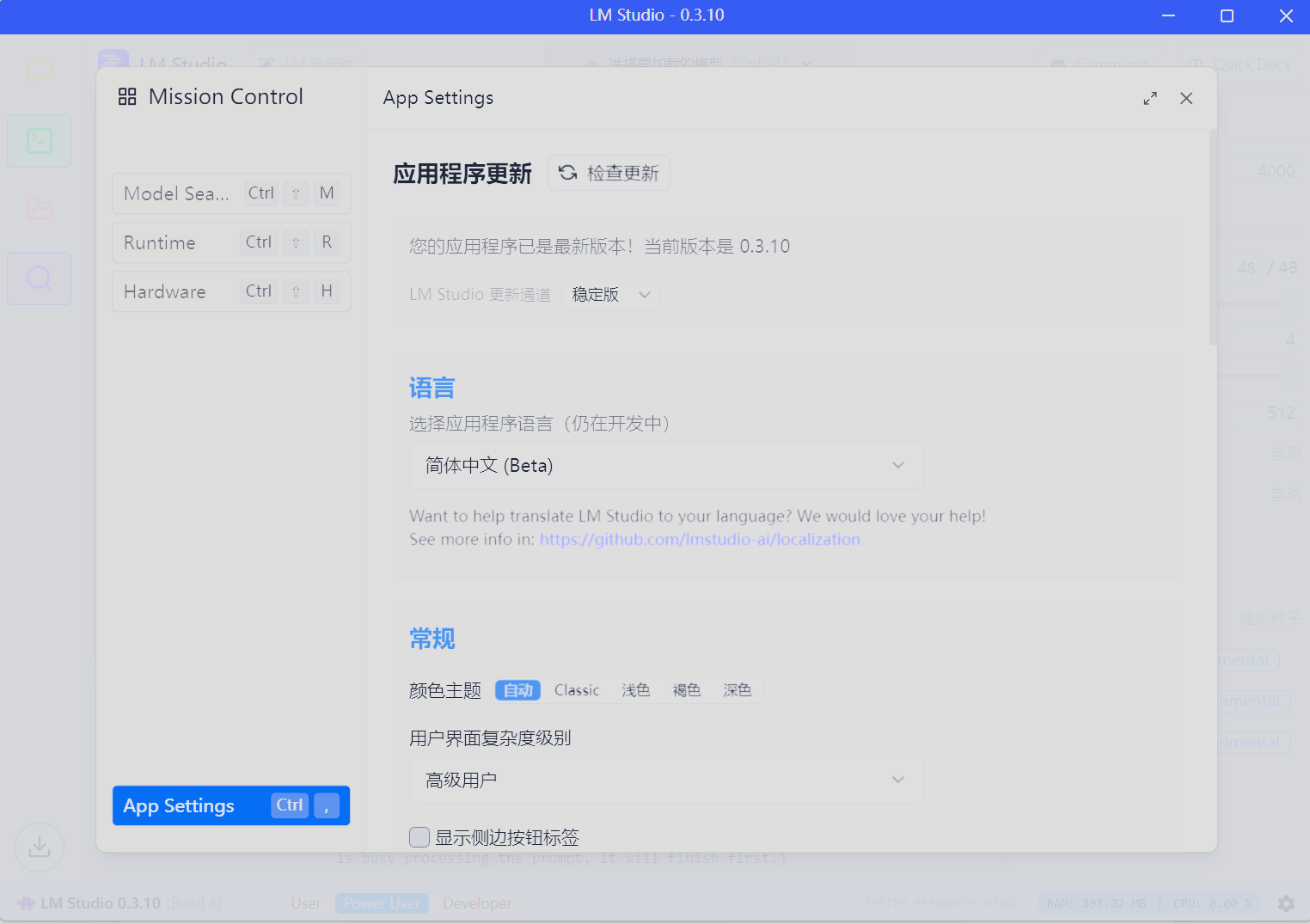Open the Community link in background
This screenshot has width=1310, height=924.
click(1104, 64)
